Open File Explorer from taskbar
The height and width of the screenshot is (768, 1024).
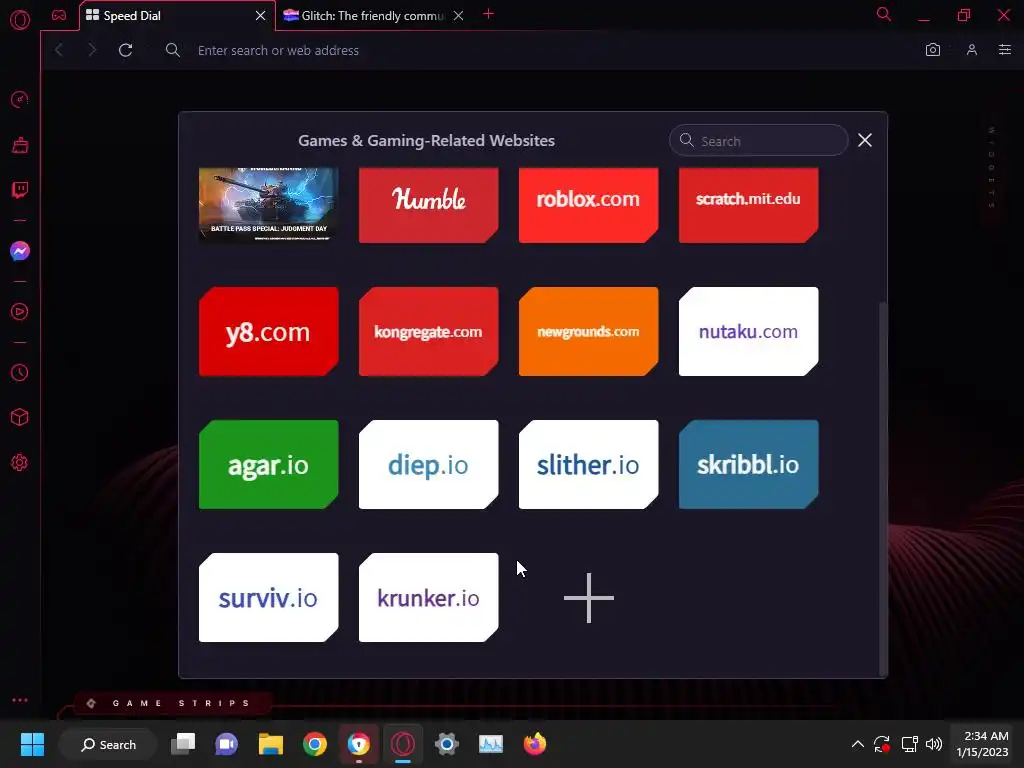pyautogui.click(x=270, y=744)
